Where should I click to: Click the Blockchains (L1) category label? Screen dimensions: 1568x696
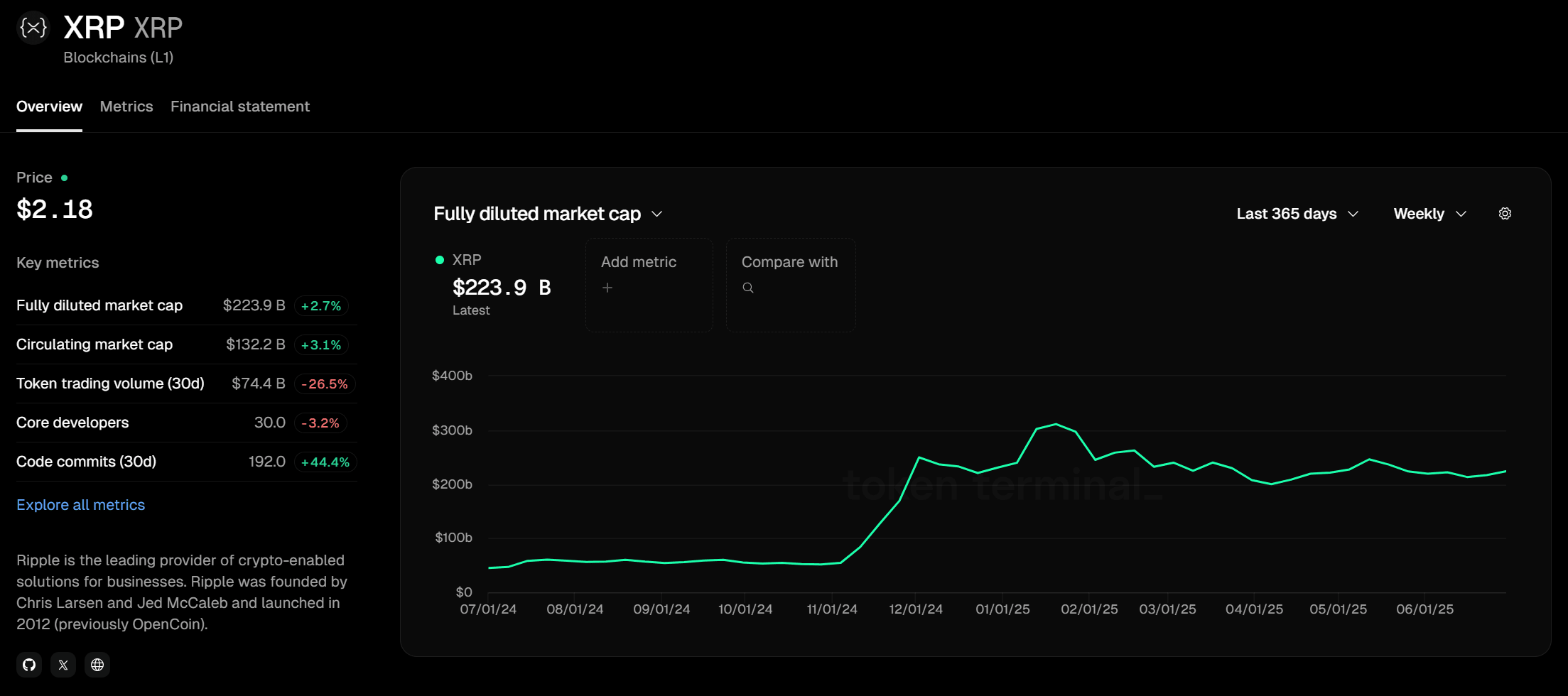pos(119,58)
